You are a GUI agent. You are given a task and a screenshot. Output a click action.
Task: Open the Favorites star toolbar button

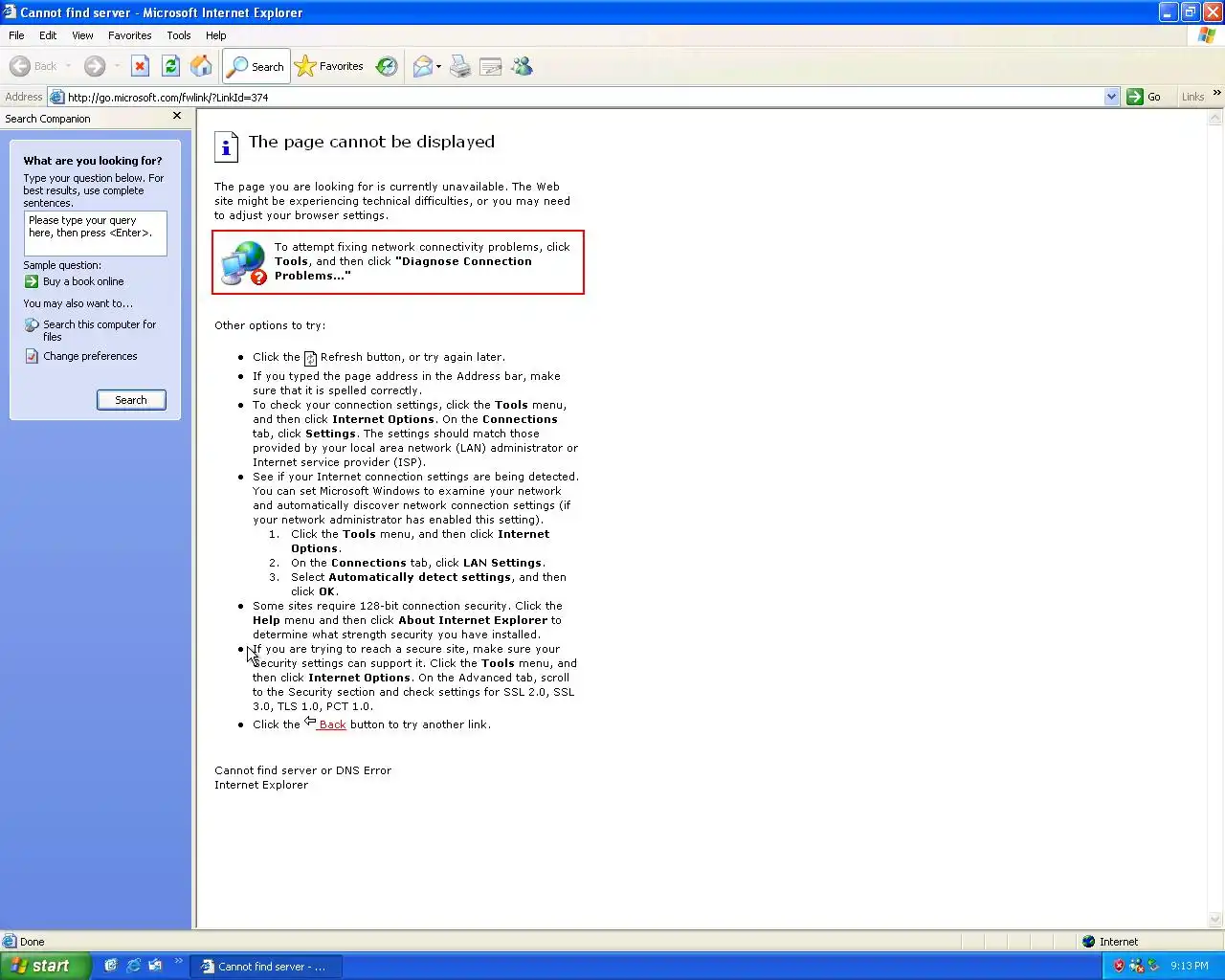329,66
